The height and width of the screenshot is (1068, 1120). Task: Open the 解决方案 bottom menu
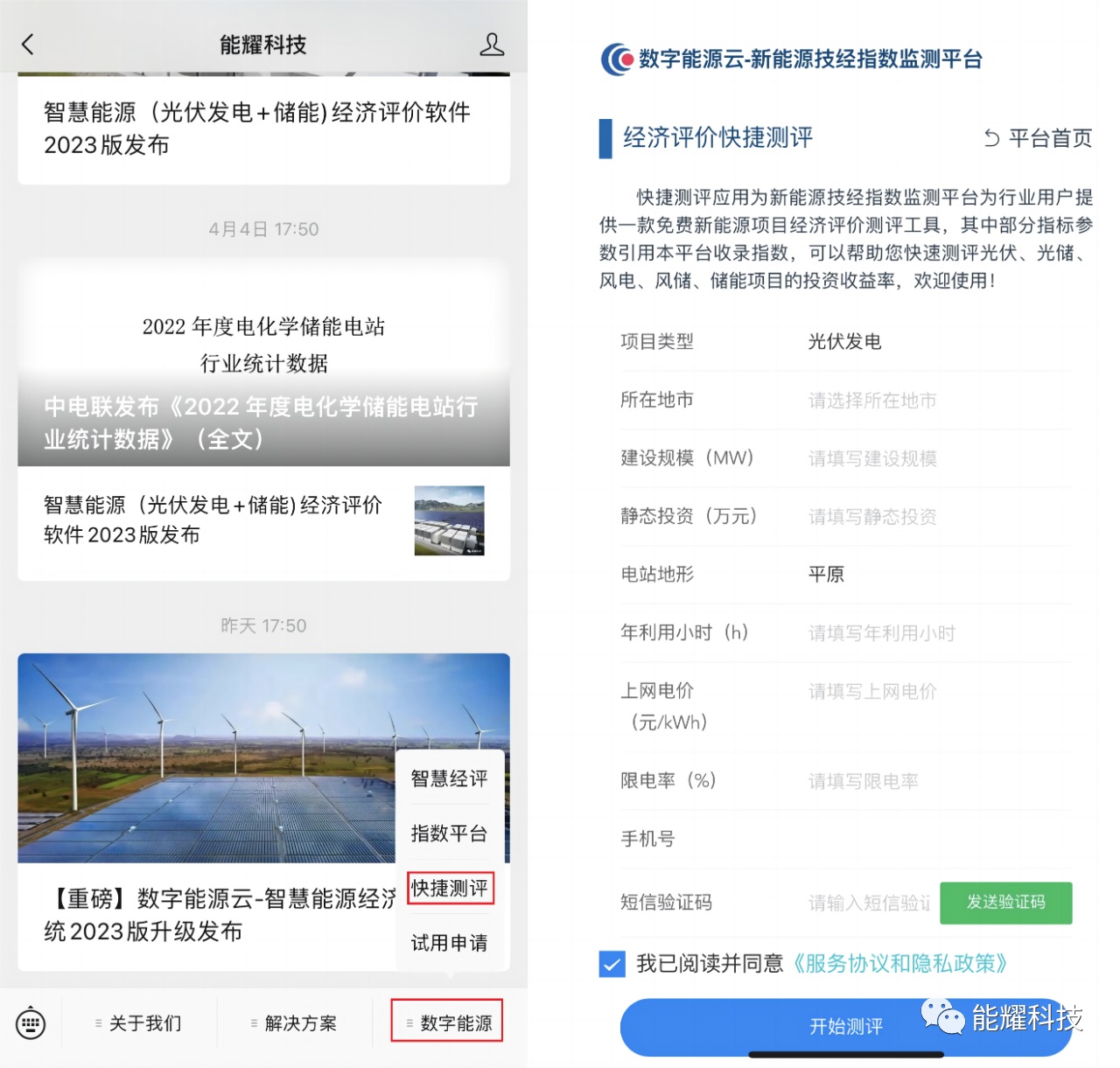tap(294, 1023)
